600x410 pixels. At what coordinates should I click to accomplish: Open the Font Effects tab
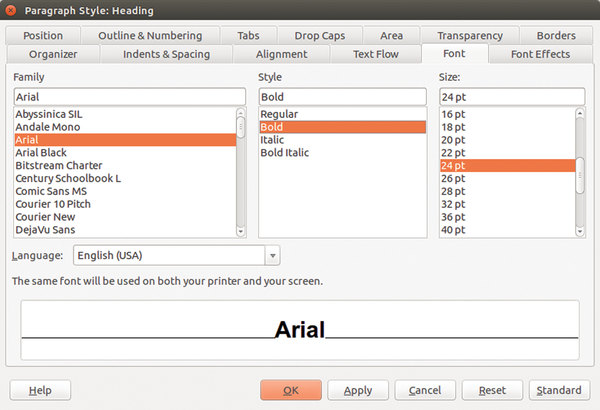coord(541,54)
